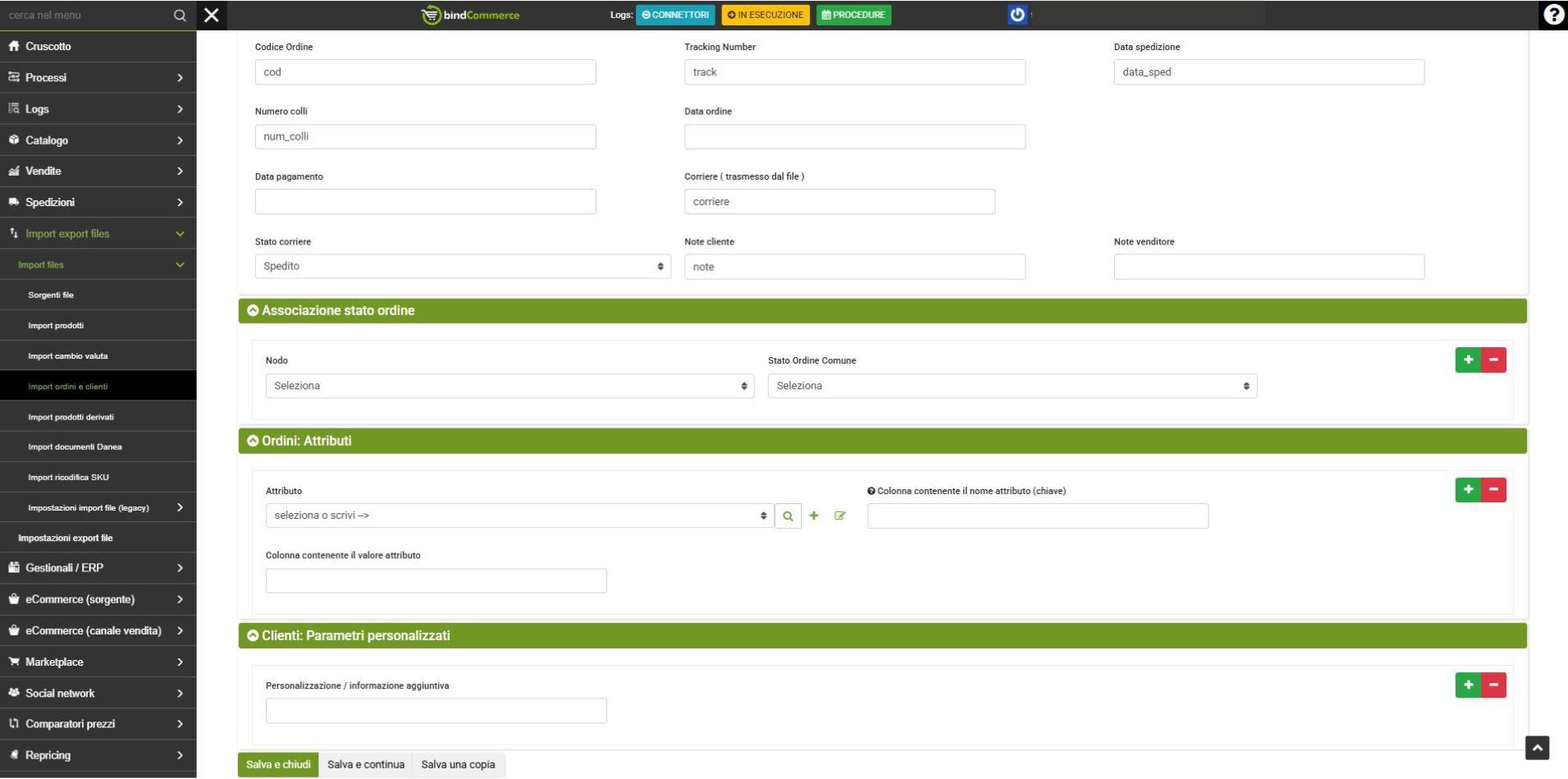
Task: Add a row in Associazione stato ordine
Action: [x=1468, y=360]
